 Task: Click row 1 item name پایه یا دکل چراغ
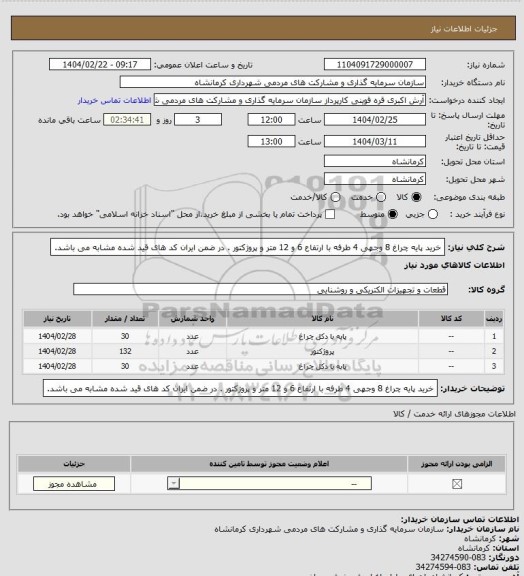click(322, 336)
